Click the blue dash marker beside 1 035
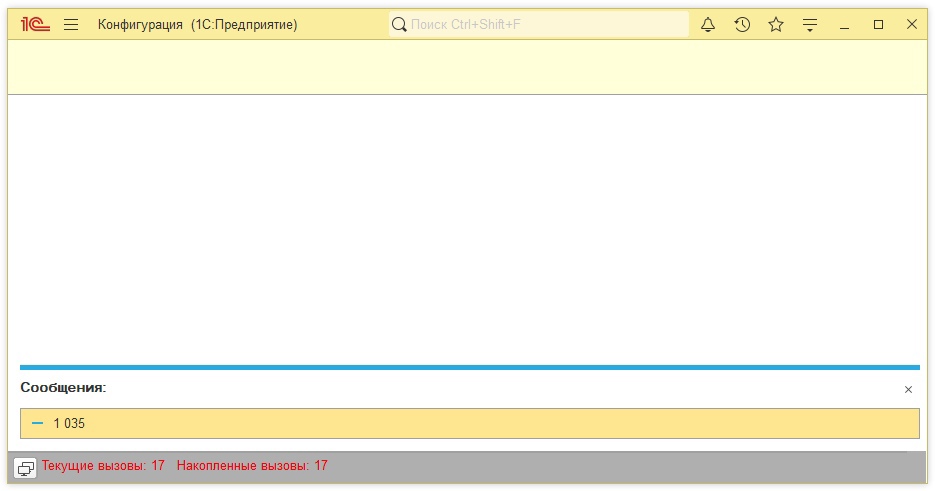 pyautogui.click(x=38, y=423)
